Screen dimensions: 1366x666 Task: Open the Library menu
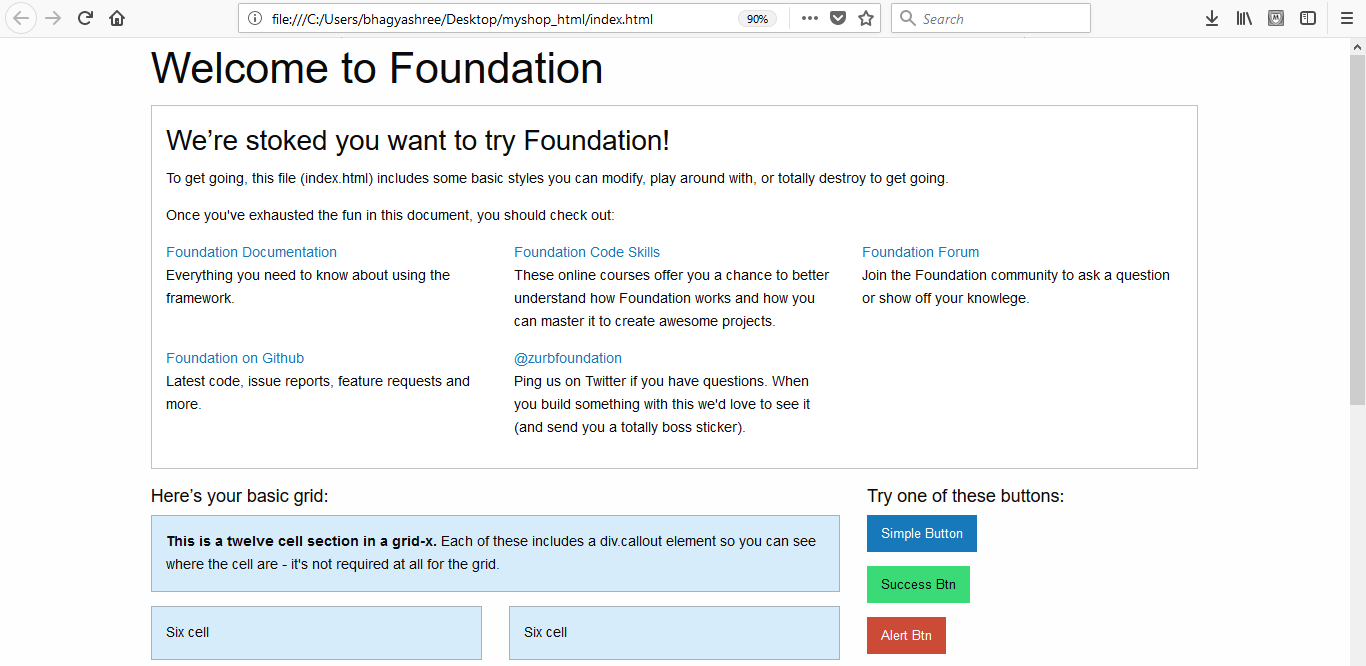[x=1244, y=18]
